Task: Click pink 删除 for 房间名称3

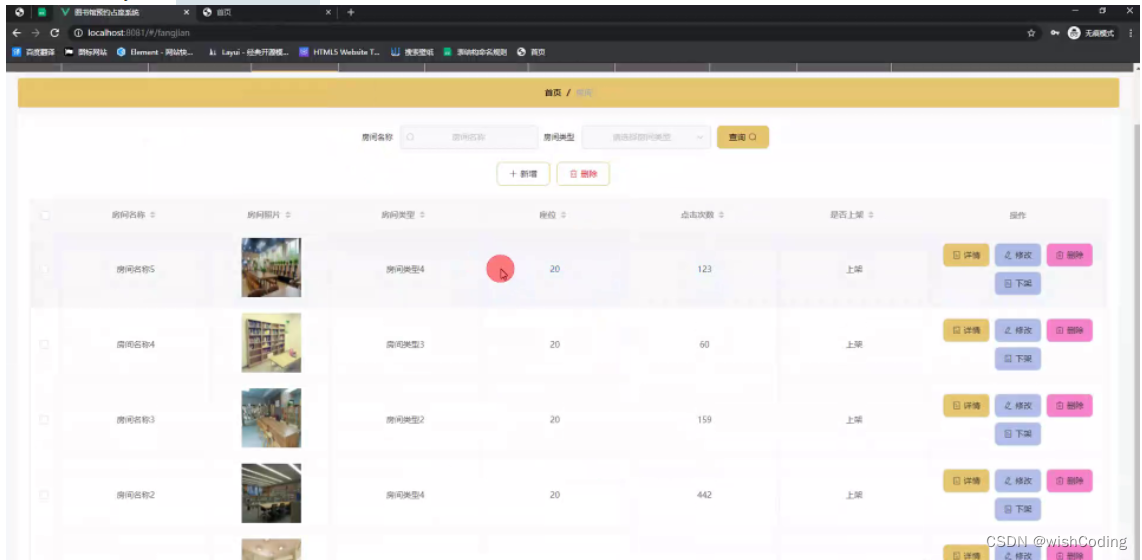Action: (x=1069, y=406)
